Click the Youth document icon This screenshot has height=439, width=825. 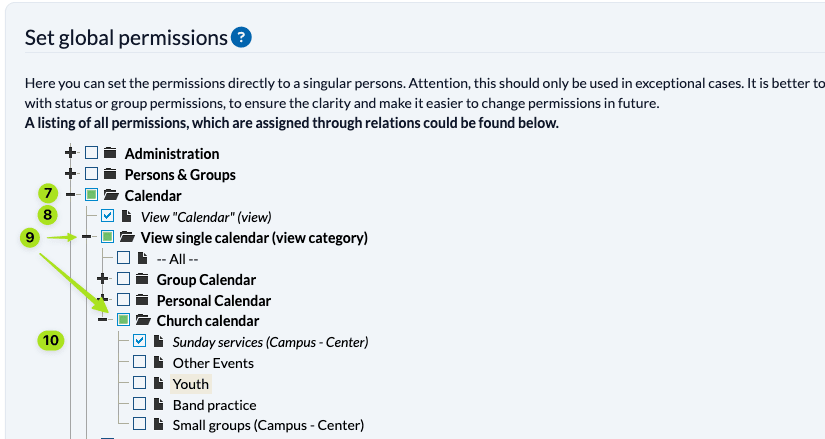158,383
